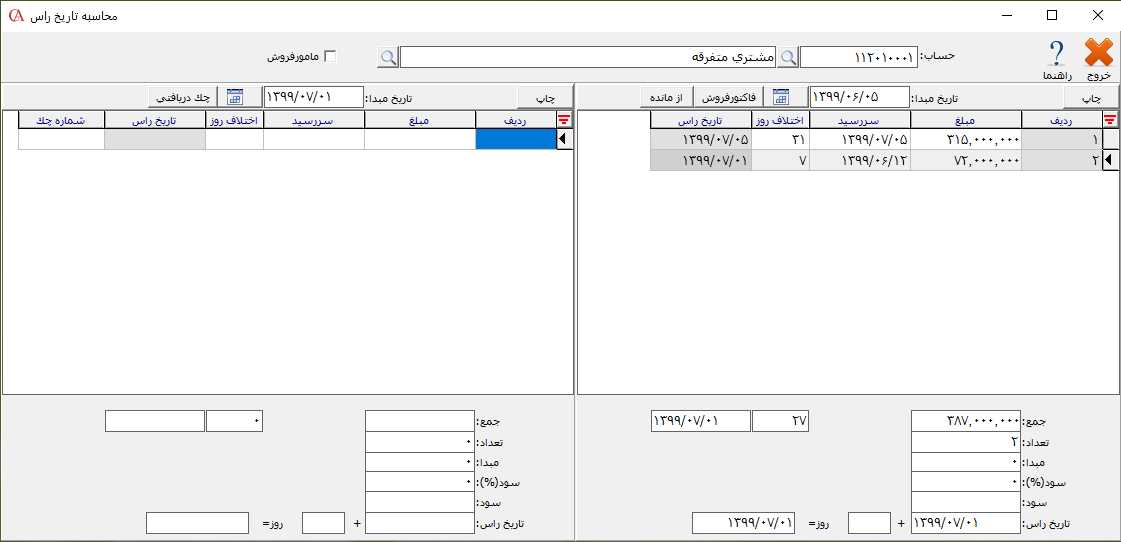Click the سود(%) field in the right panel
Viewport: 1121px width, 542px height.
point(966,482)
